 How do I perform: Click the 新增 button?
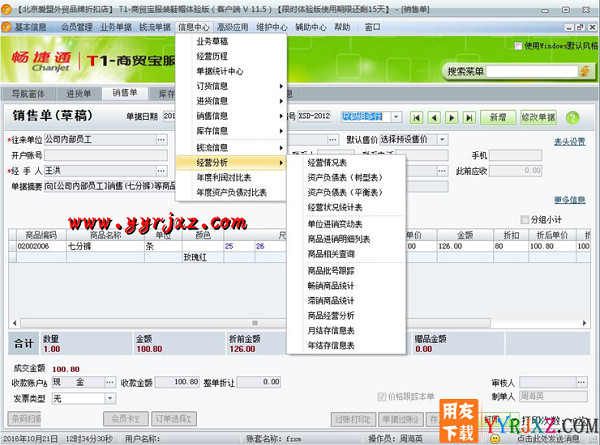tap(498, 117)
